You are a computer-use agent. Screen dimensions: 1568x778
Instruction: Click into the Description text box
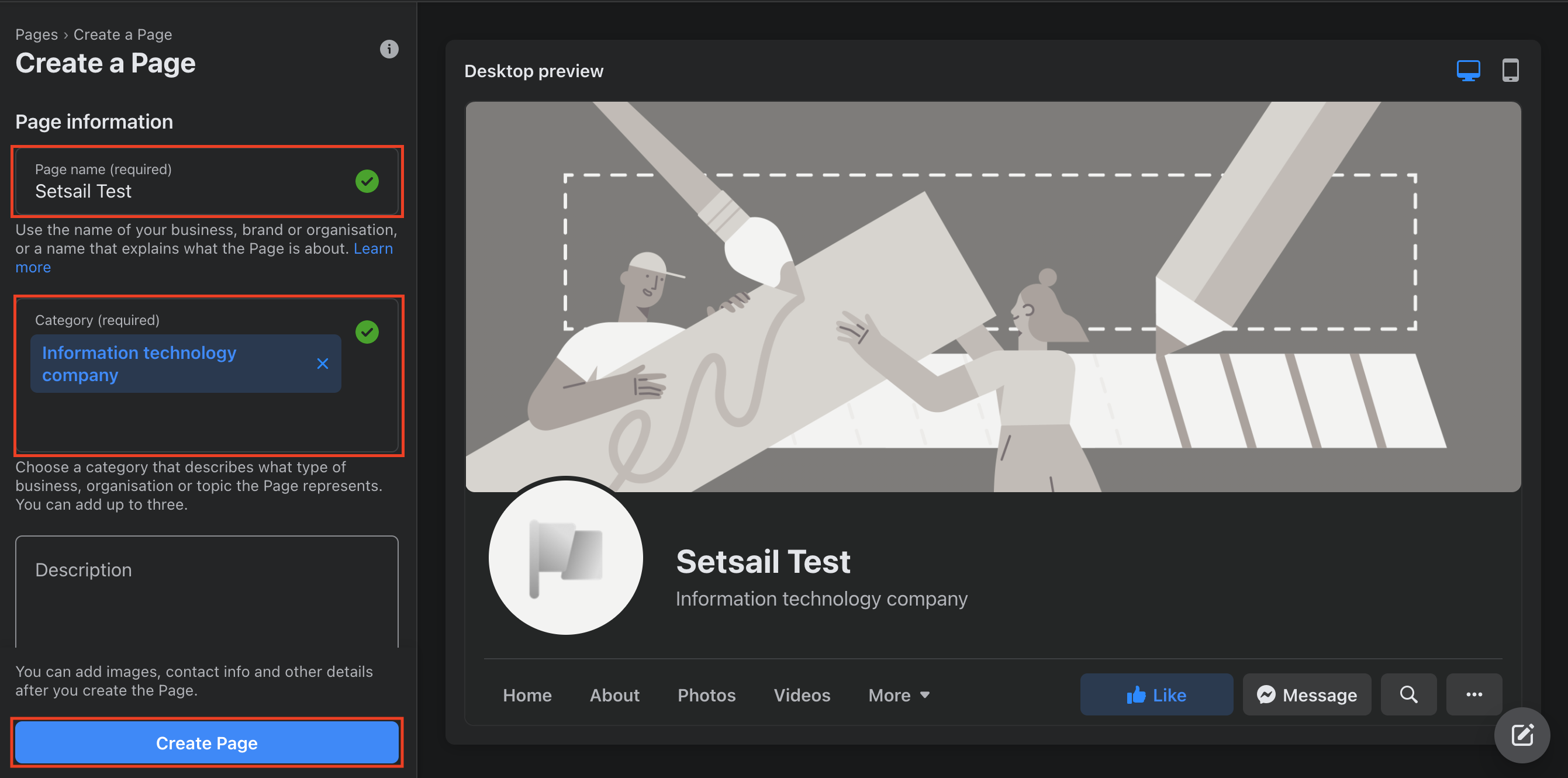(207, 592)
